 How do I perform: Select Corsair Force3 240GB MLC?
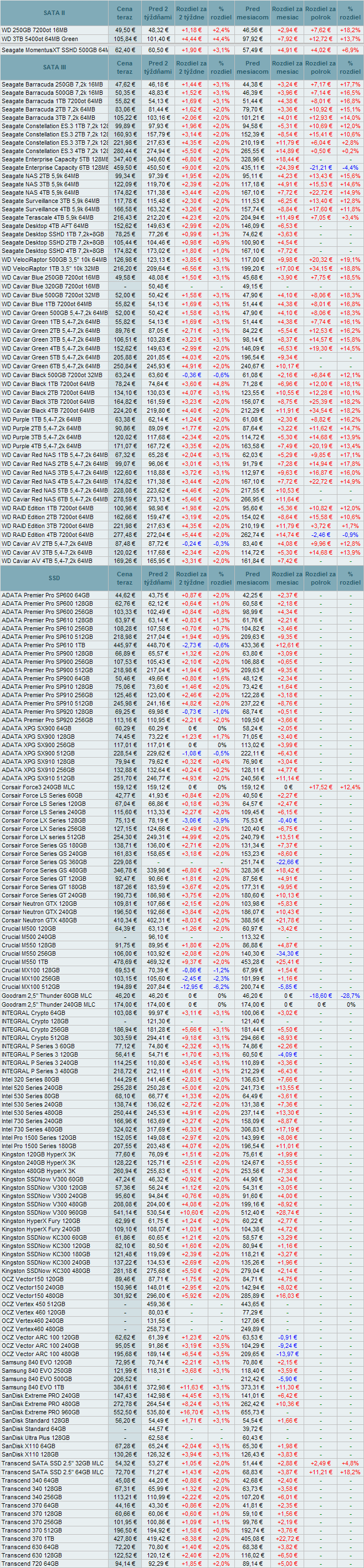click(x=38, y=787)
